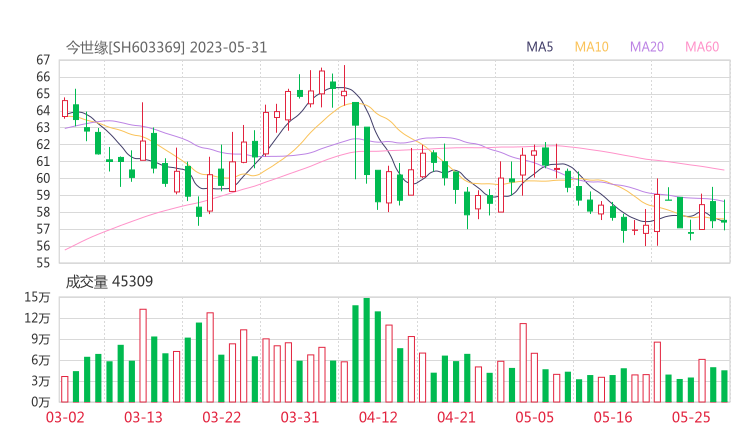This screenshot has height=440, width=740.
Task: Click the MA5 legend label
Action: (539, 47)
